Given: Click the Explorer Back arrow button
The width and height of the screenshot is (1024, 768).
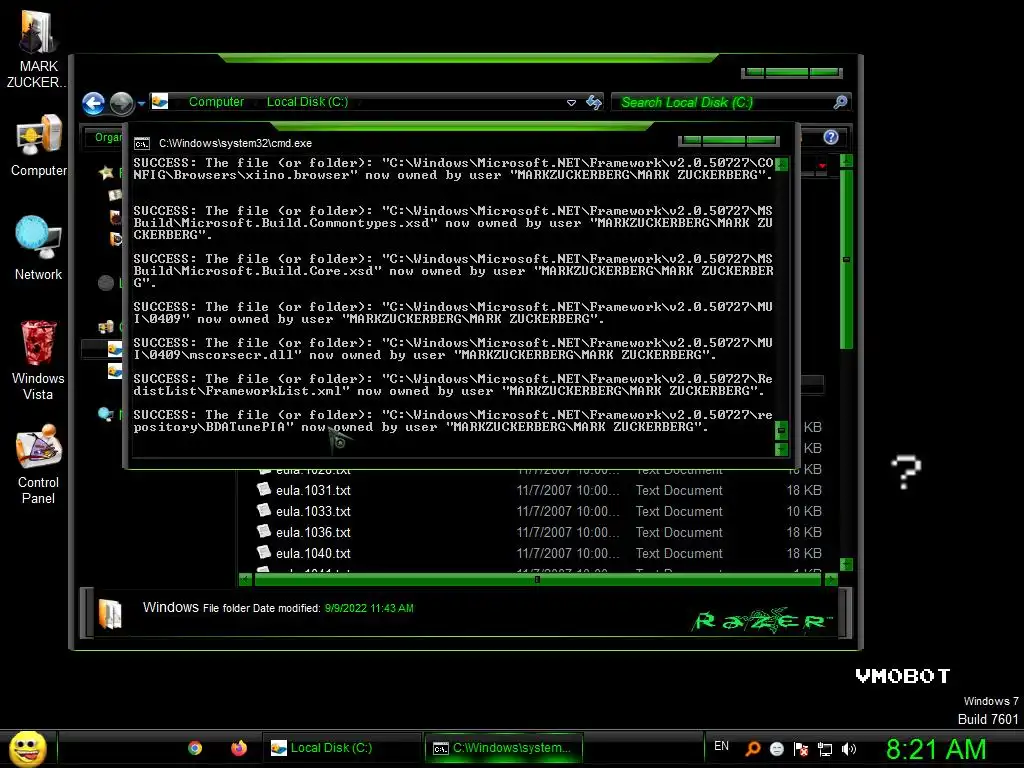Looking at the screenshot, I should [93, 103].
